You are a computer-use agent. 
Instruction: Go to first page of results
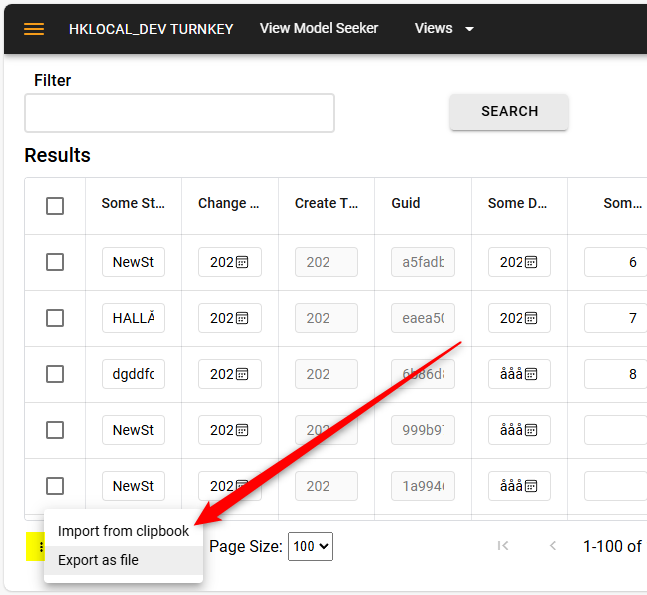point(503,546)
